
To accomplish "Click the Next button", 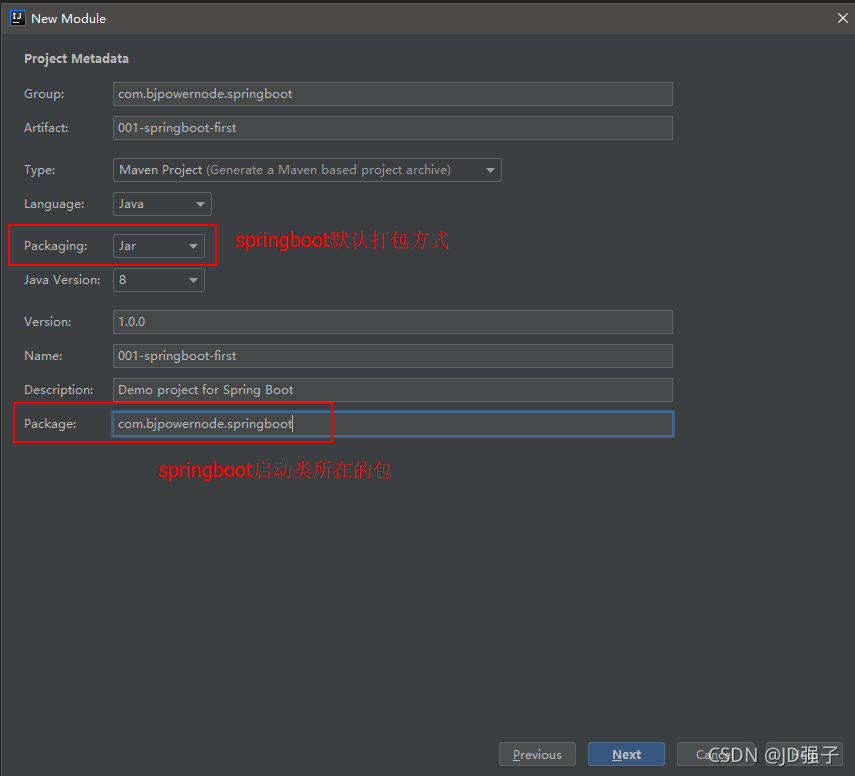I will click(x=626, y=754).
